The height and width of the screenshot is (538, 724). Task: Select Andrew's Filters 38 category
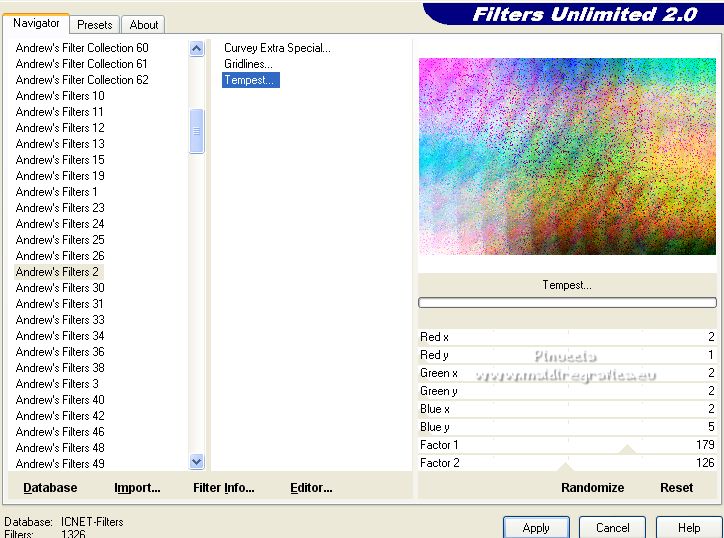pos(60,368)
